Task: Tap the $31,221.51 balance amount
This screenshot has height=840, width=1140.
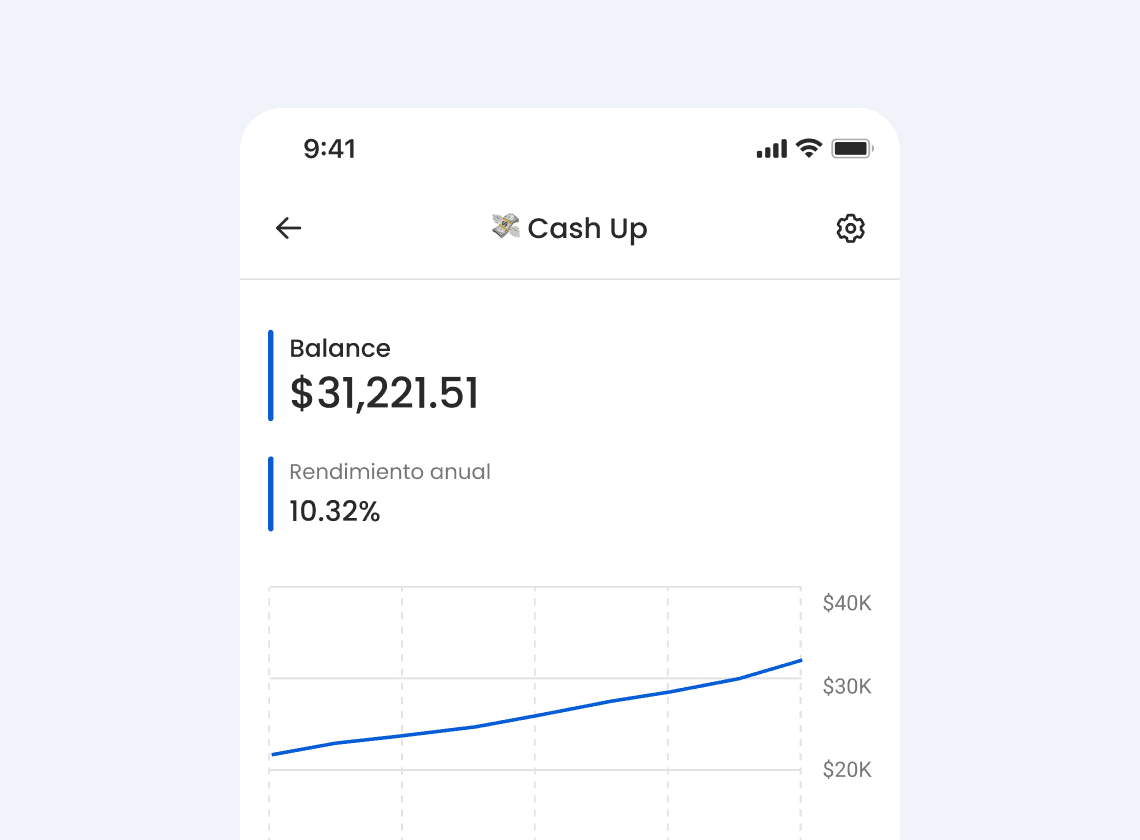Action: coord(383,393)
